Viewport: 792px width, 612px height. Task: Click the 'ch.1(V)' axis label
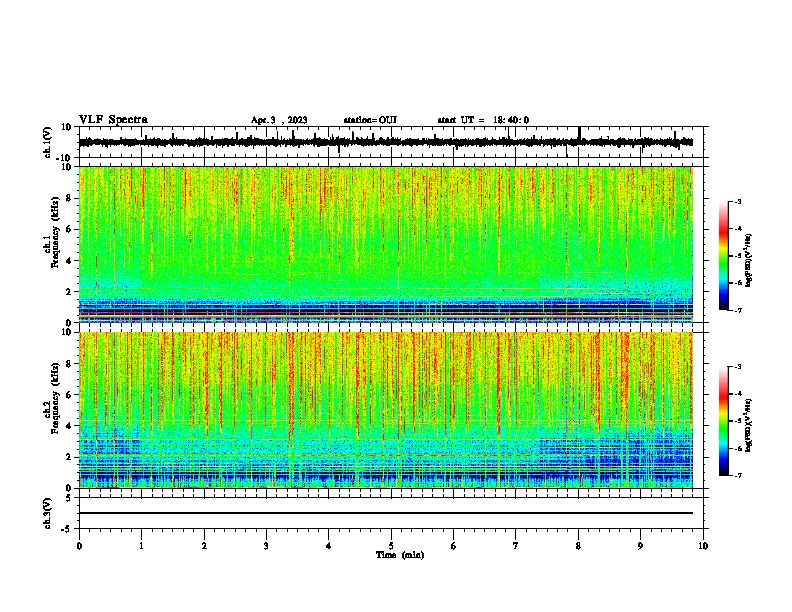click(48, 142)
